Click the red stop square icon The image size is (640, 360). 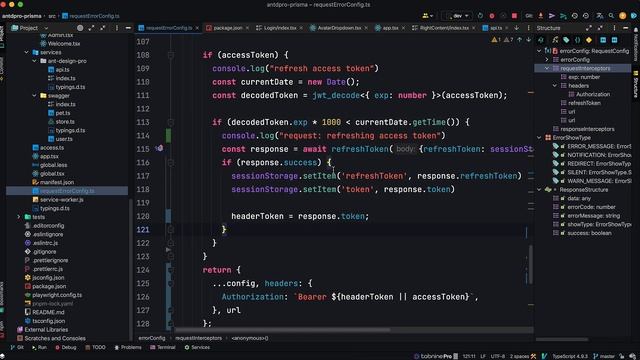point(514,16)
